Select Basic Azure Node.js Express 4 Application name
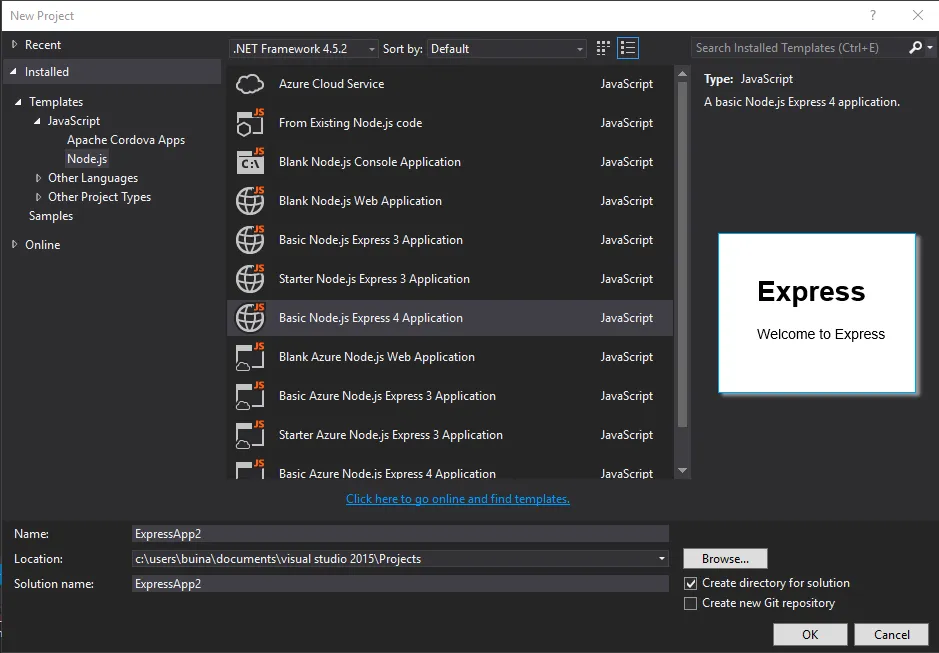Image resolution: width=939 pixels, height=653 pixels. pyautogui.click(x=387, y=473)
